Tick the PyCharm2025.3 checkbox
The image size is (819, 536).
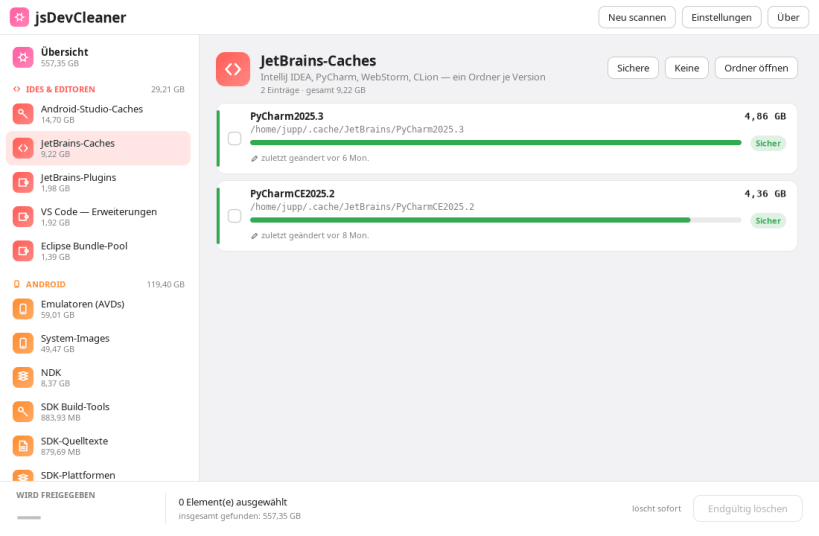235,138
